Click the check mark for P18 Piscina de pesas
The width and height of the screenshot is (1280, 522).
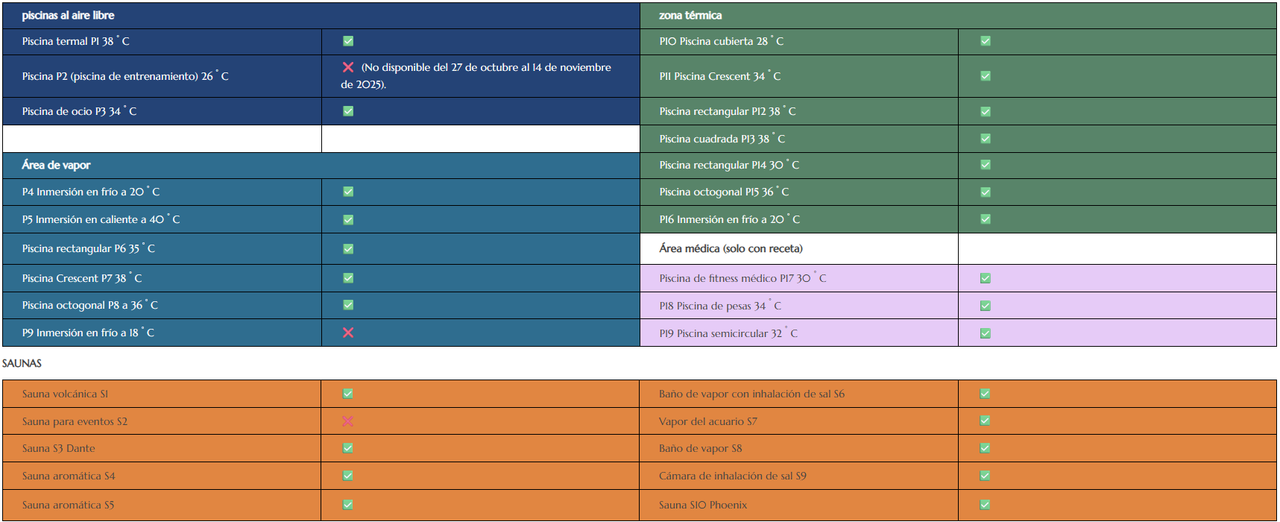(985, 305)
